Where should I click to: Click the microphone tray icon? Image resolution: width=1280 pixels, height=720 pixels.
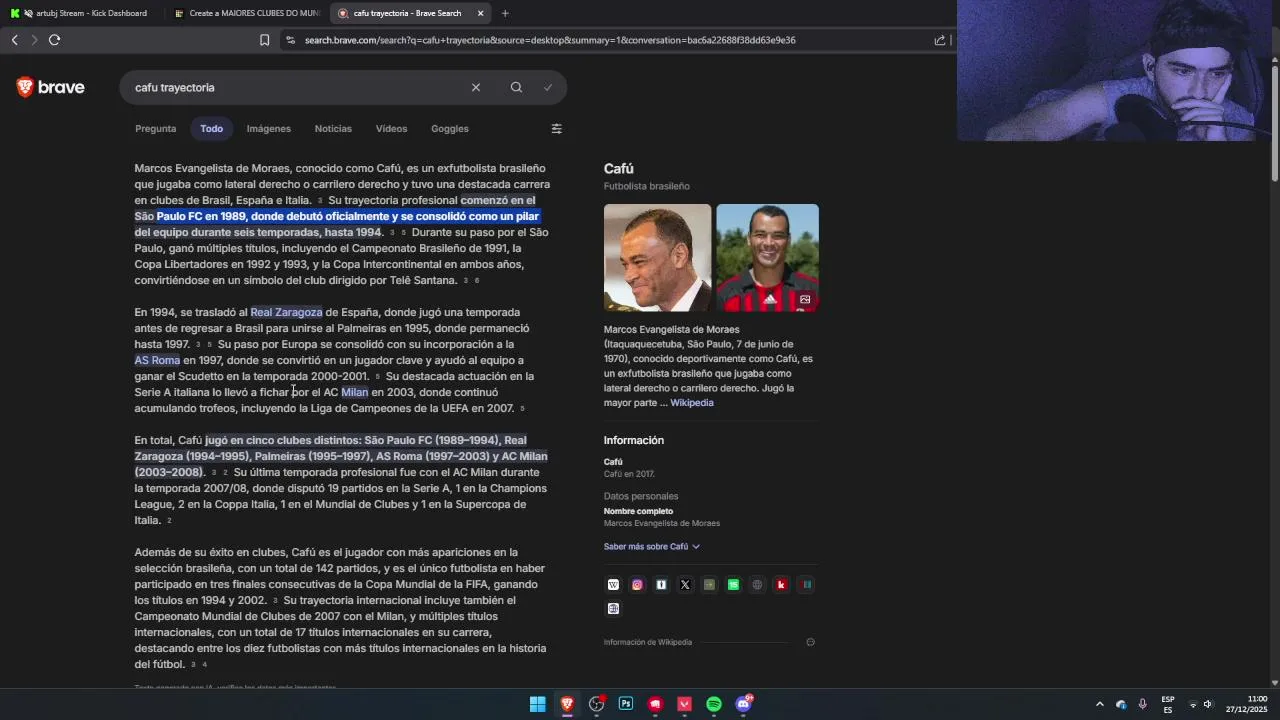[1142, 704]
